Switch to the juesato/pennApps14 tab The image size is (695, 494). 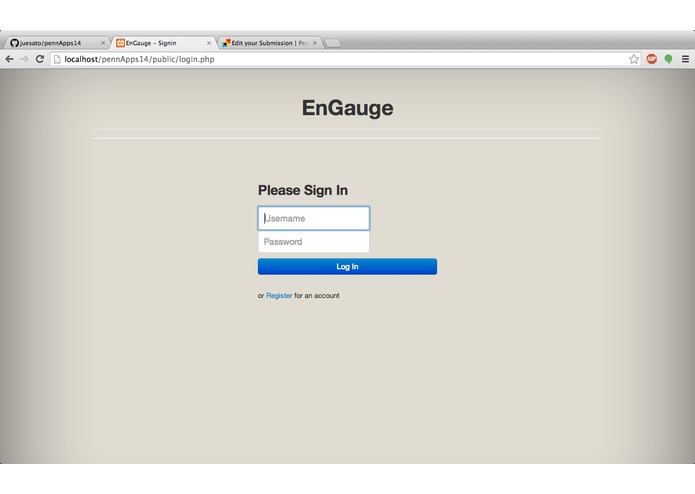click(x=55, y=43)
